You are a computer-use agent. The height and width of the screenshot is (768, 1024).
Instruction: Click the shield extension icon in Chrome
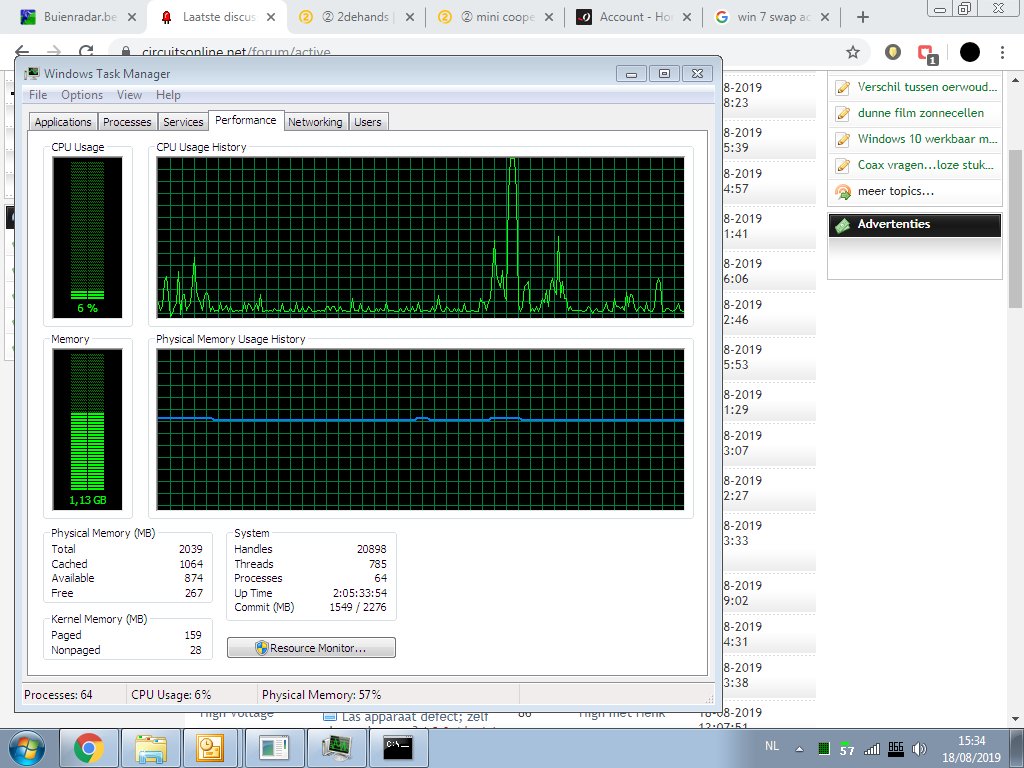893,52
